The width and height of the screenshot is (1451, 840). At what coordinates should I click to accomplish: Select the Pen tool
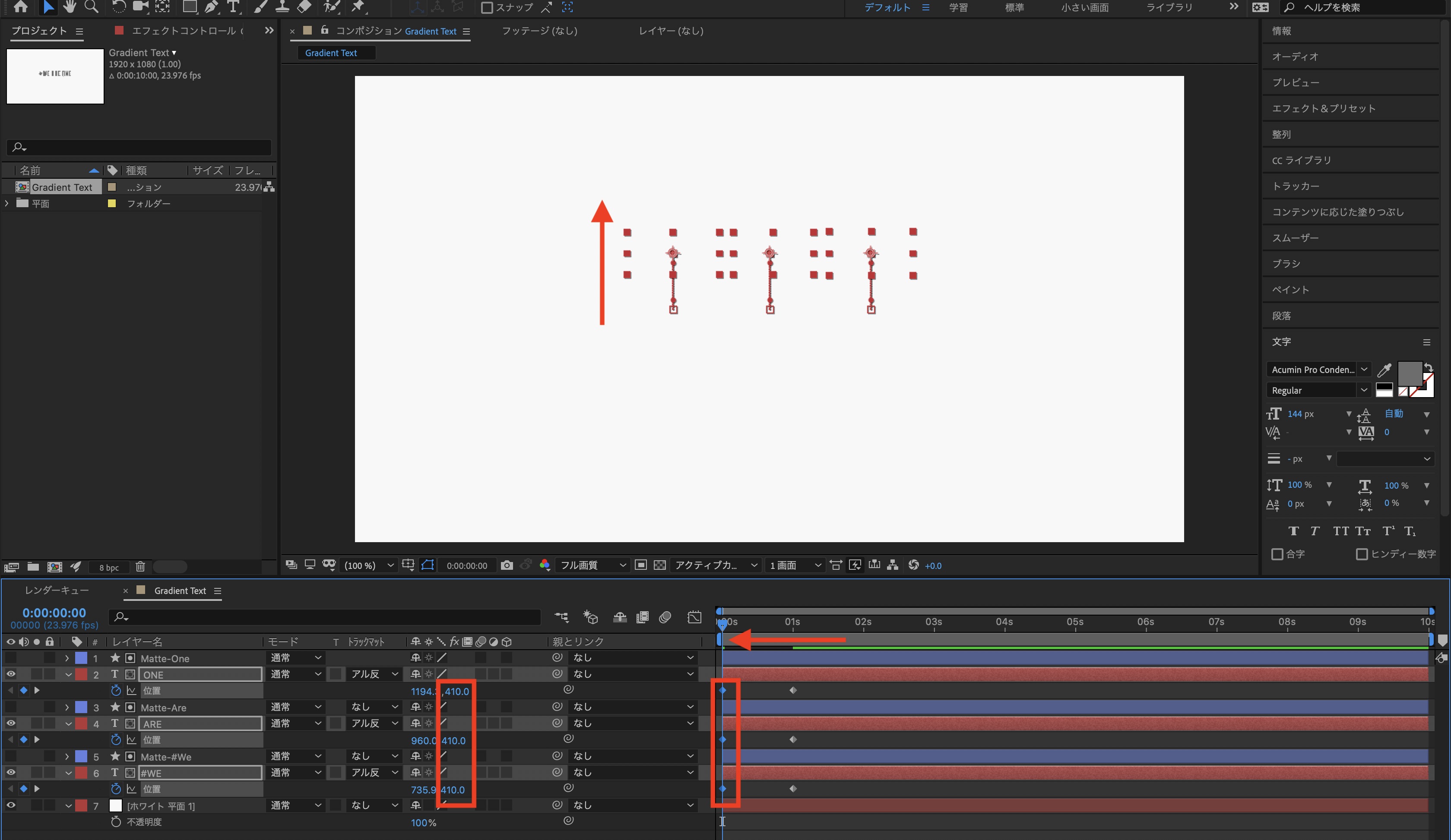point(211,7)
